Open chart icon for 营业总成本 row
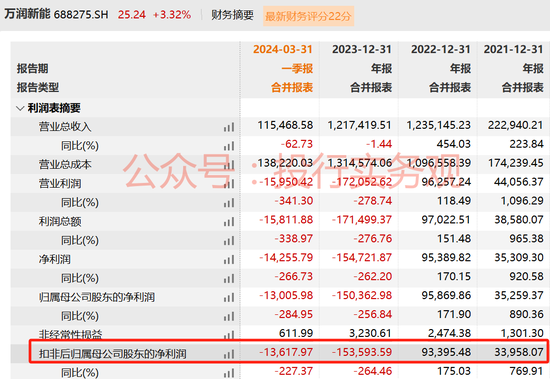The height and width of the screenshot is (379, 550). coord(229,165)
